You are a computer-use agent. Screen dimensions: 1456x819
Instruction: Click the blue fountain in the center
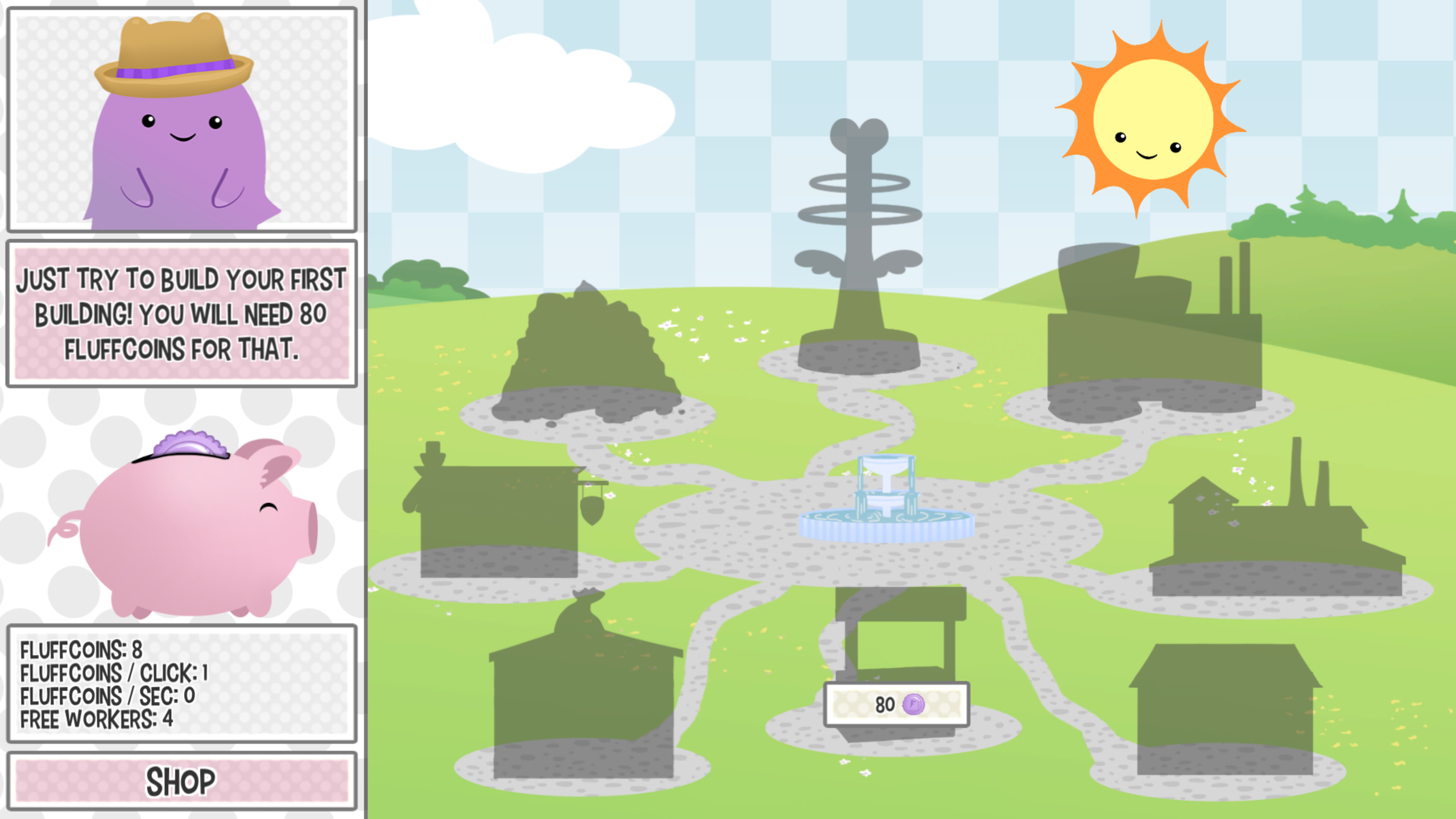(x=886, y=503)
